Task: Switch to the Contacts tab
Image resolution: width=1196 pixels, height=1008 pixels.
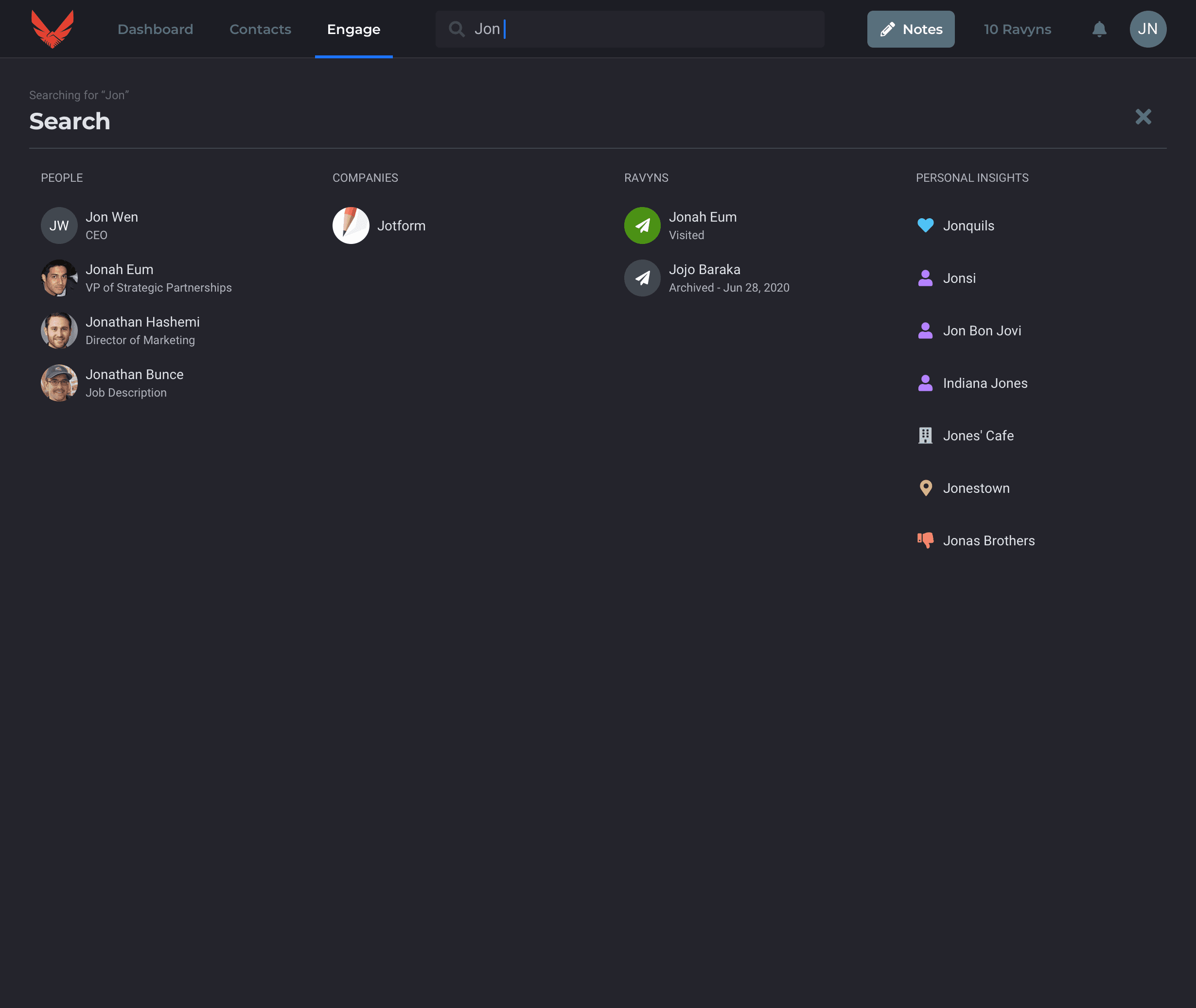Action: click(x=260, y=29)
